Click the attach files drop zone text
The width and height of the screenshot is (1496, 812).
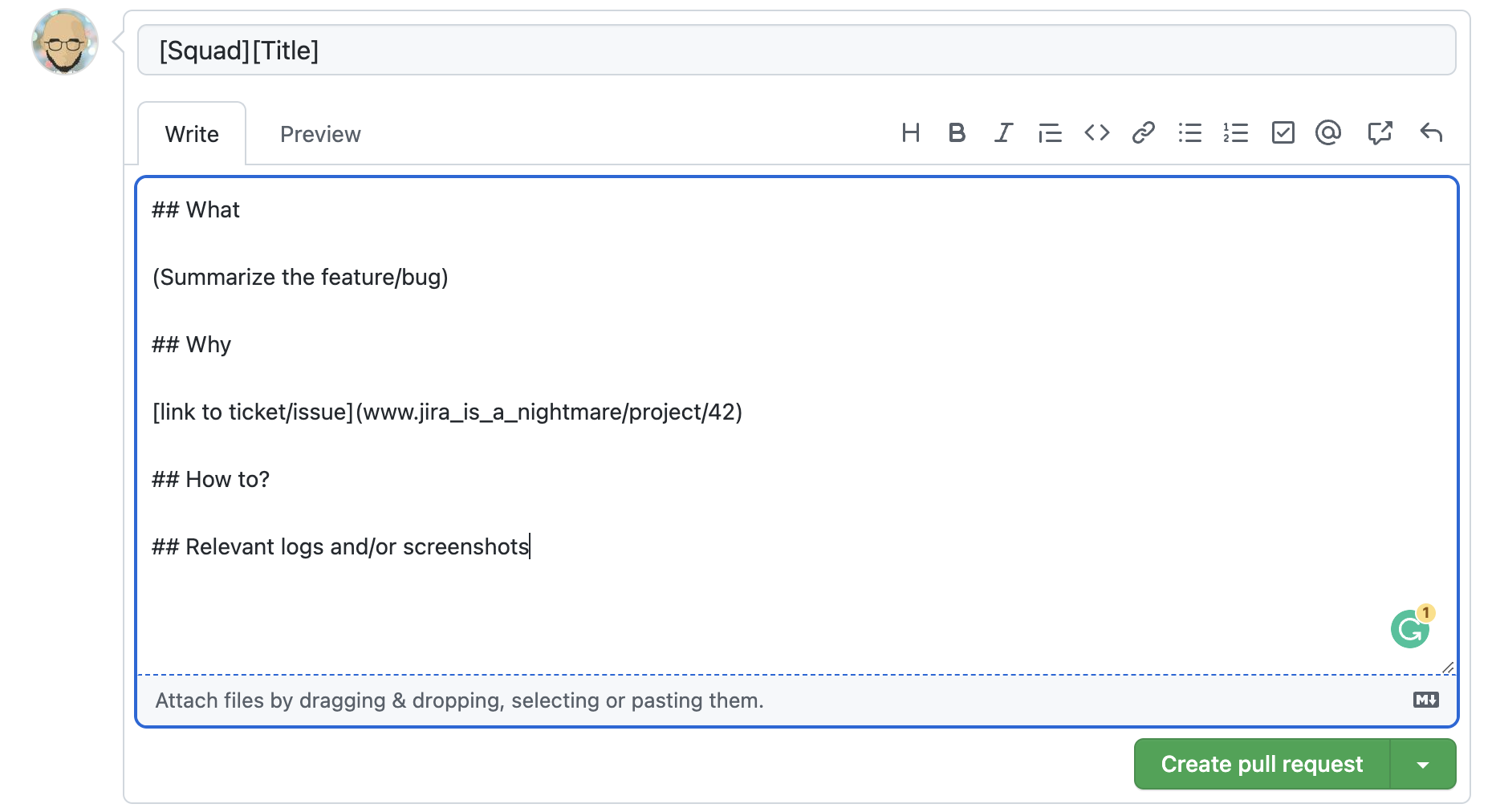click(459, 700)
